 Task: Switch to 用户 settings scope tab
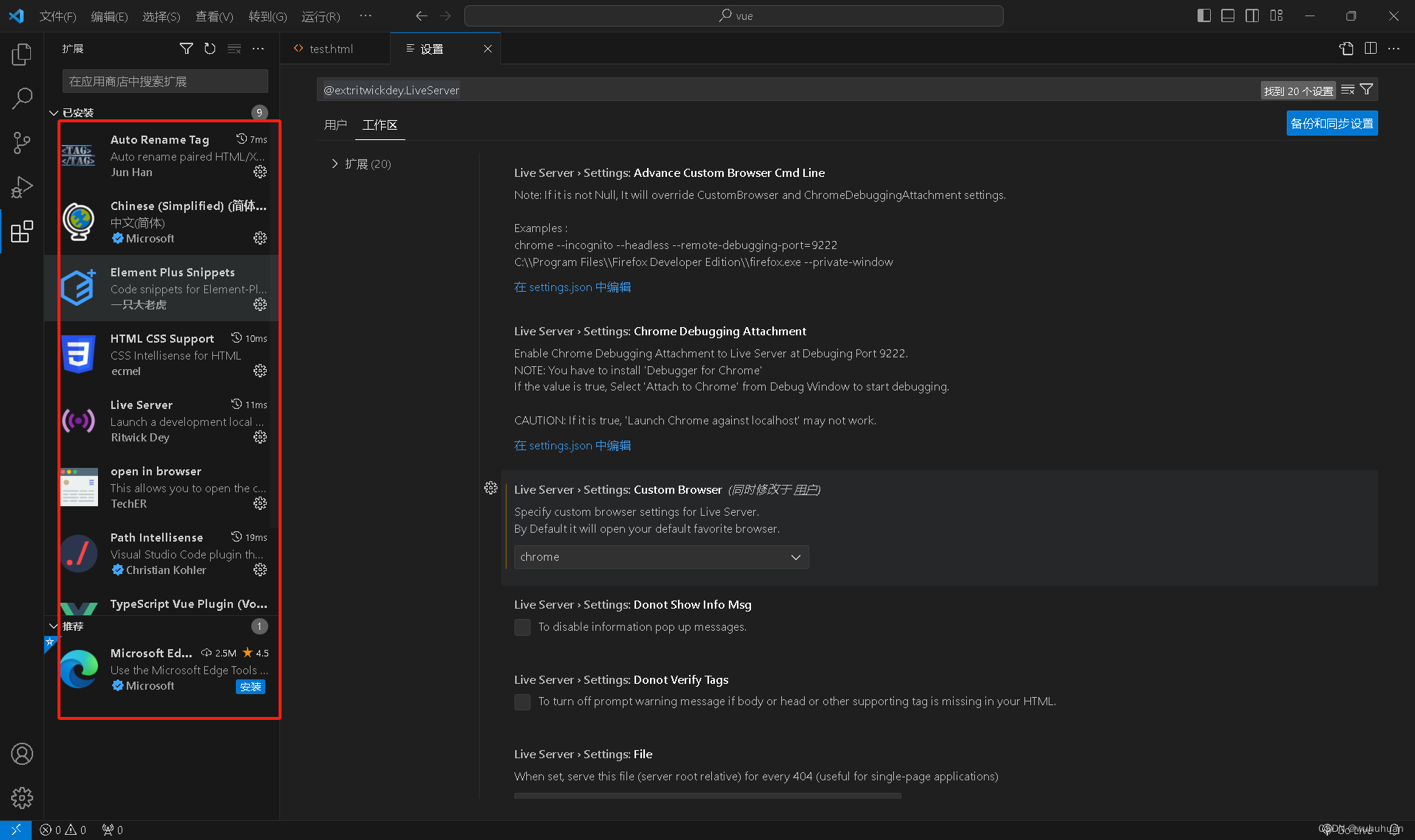(x=335, y=125)
